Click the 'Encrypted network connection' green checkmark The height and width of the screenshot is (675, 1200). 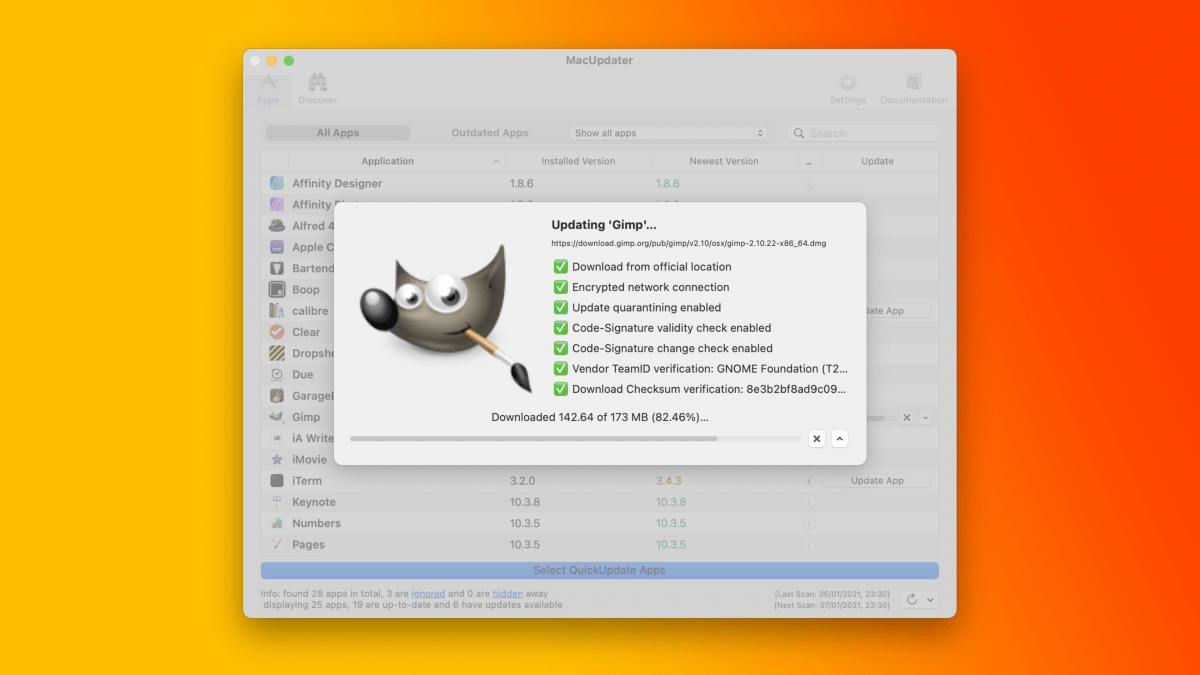(x=560, y=287)
